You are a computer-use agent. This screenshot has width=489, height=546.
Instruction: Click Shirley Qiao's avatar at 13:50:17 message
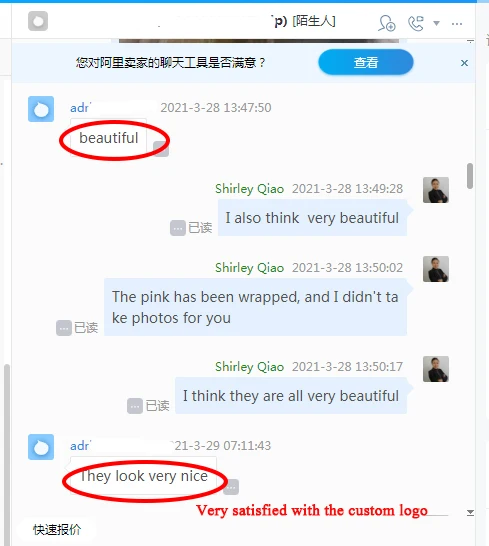coord(436,369)
